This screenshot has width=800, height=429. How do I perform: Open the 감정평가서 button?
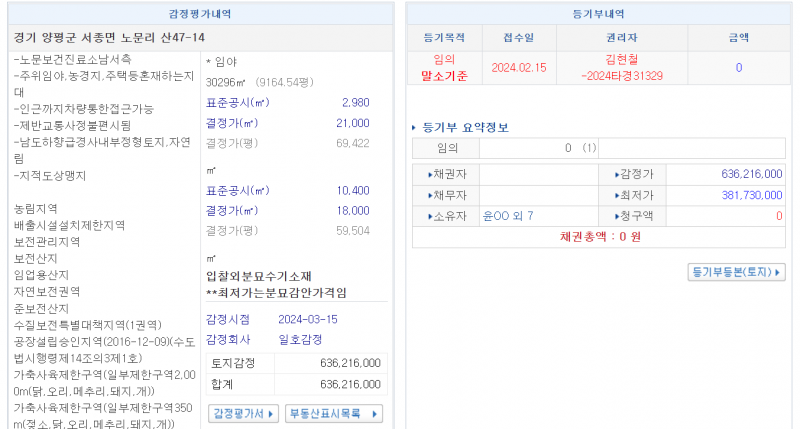pos(243,413)
